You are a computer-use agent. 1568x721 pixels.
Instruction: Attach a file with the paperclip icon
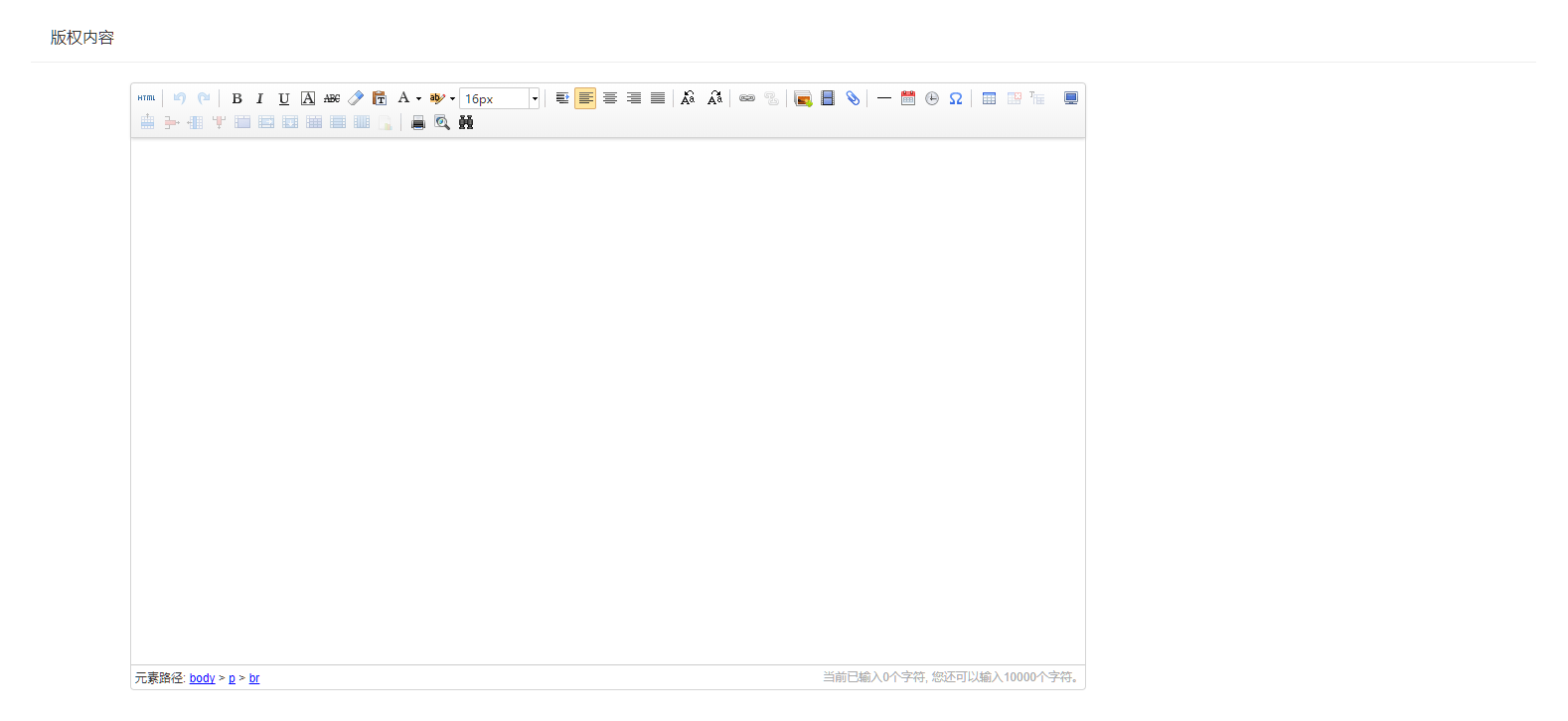(x=853, y=98)
